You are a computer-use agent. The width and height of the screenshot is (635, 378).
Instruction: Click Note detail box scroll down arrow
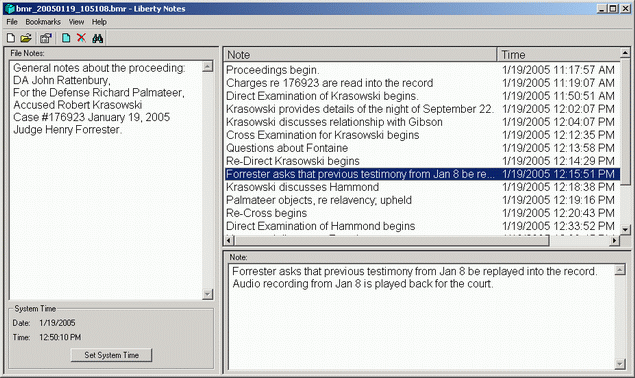click(x=620, y=364)
